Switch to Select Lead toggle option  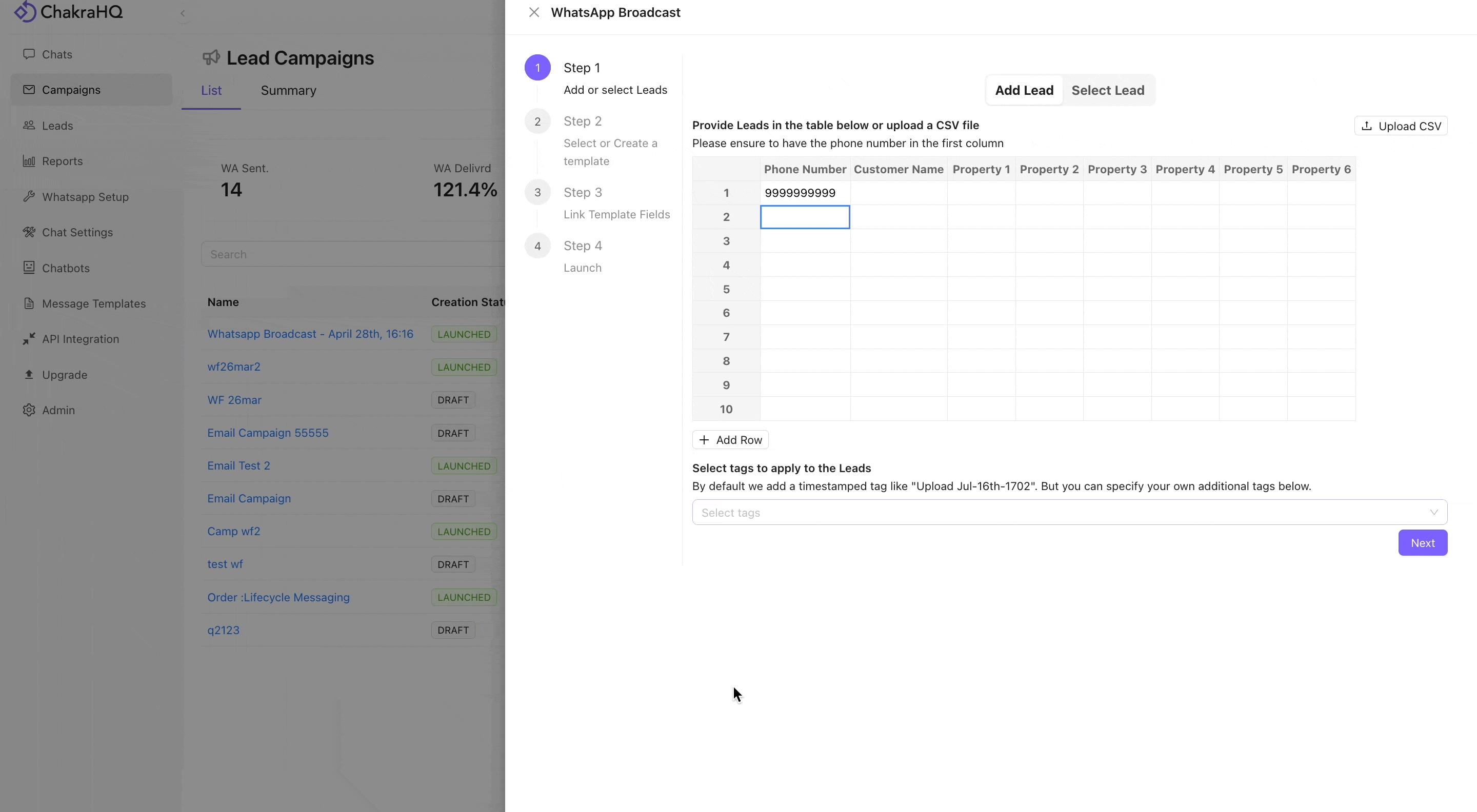click(x=1108, y=90)
